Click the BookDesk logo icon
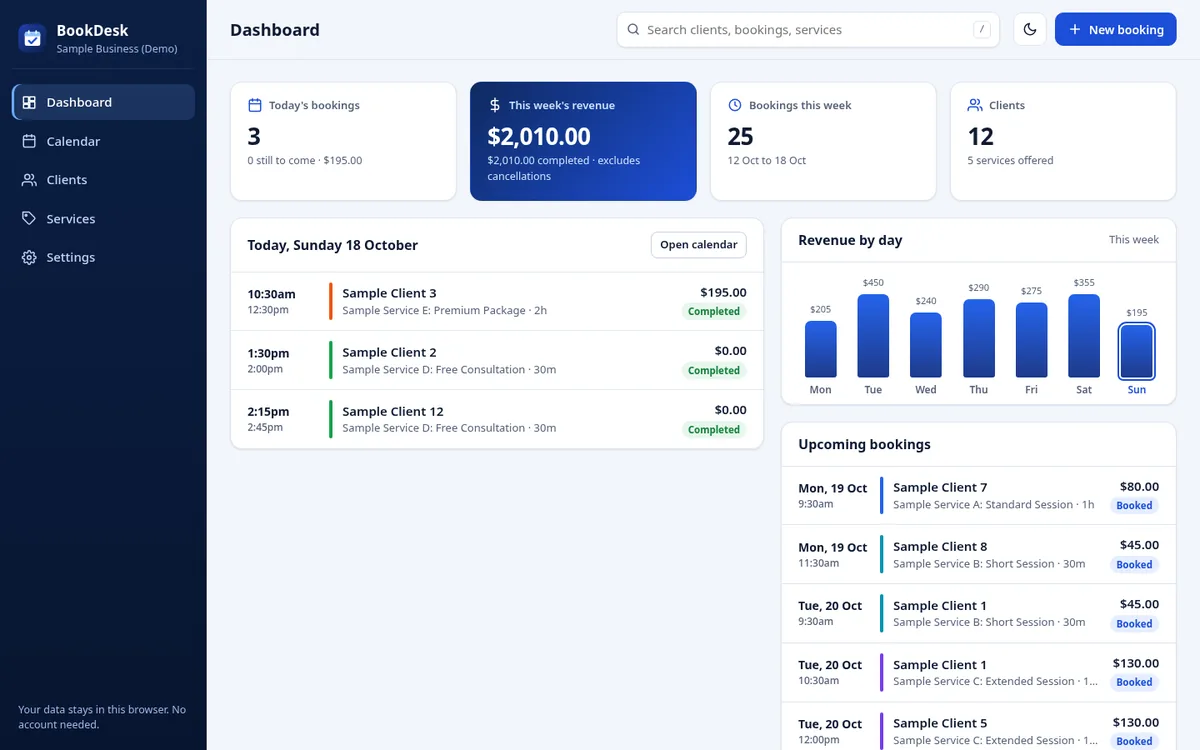 [32, 38]
